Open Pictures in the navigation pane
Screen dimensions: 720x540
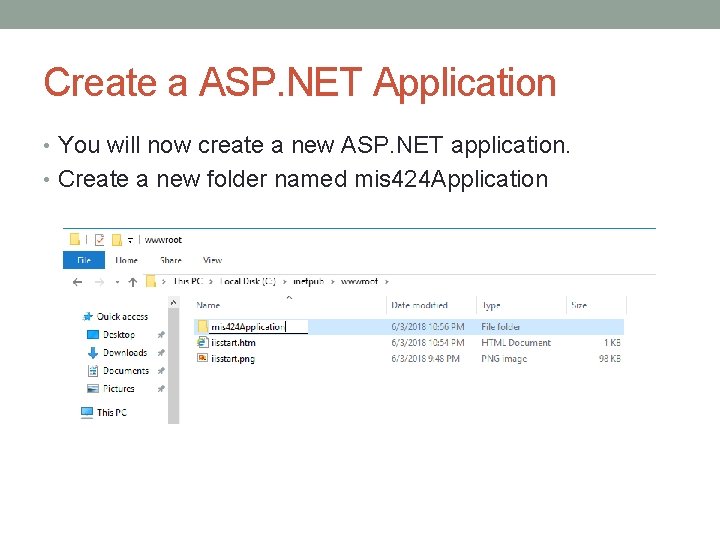pos(118,388)
